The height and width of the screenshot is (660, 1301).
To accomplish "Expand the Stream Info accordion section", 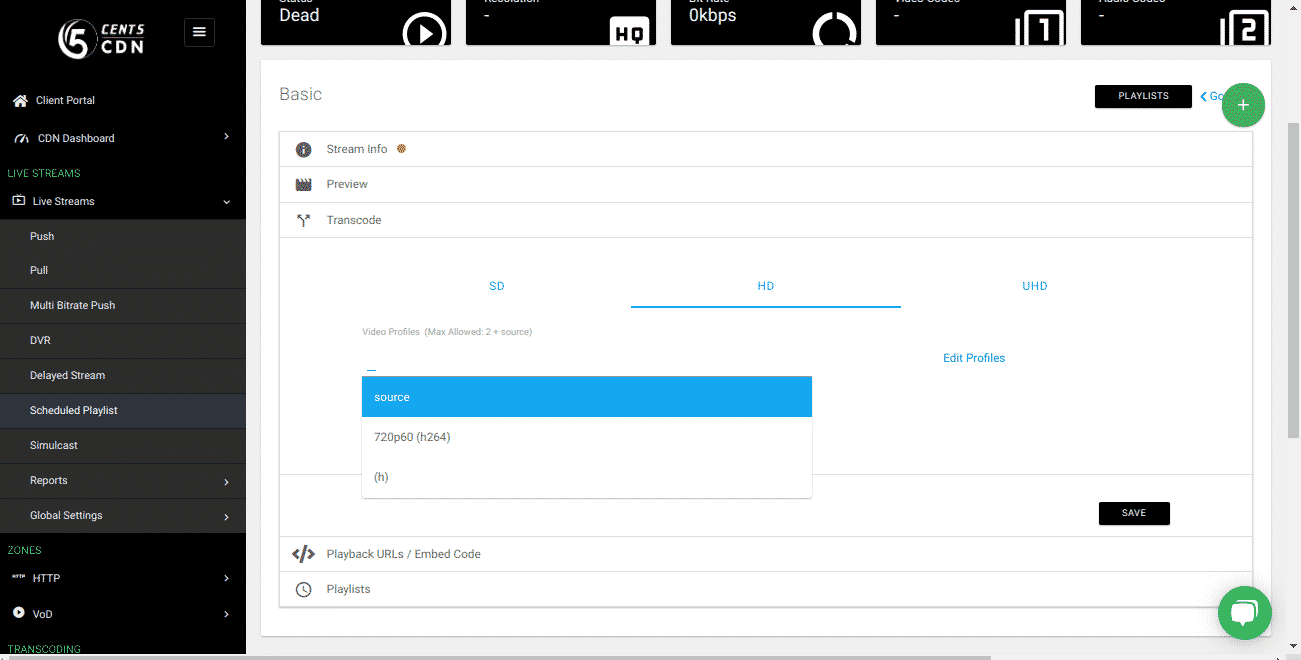I will [765, 150].
